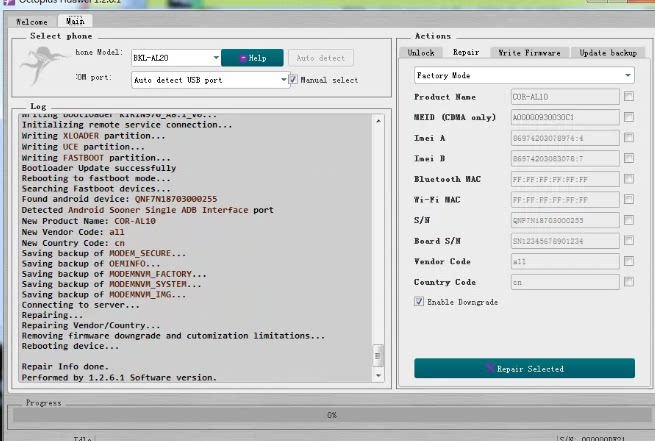Screen dimensions: 655x441
Task: Click the Bluetooth MAC input field
Action: pos(565,179)
